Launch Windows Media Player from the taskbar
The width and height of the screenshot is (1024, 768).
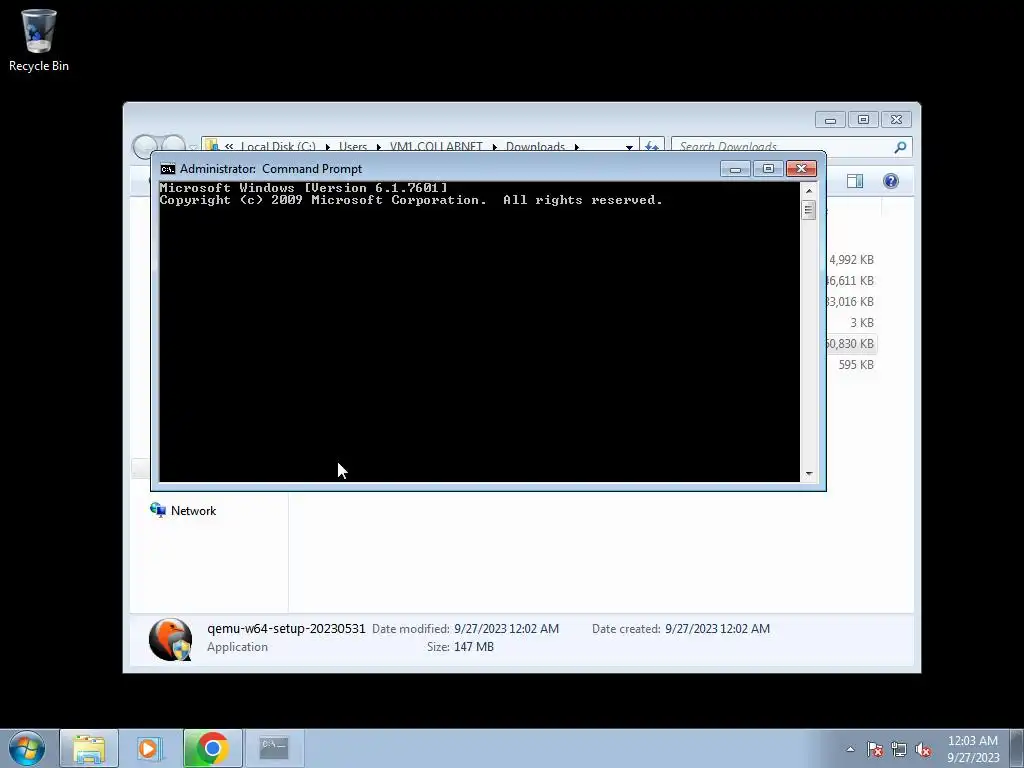coord(148,748)
